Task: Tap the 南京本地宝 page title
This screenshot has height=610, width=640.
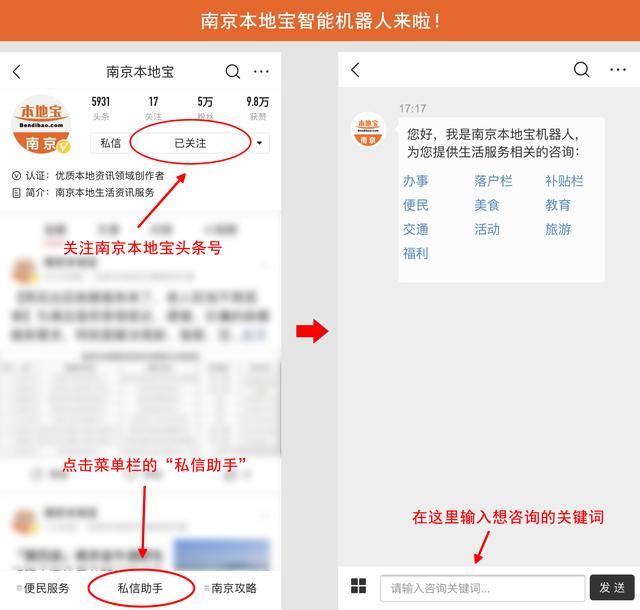Action: (140, 72)
